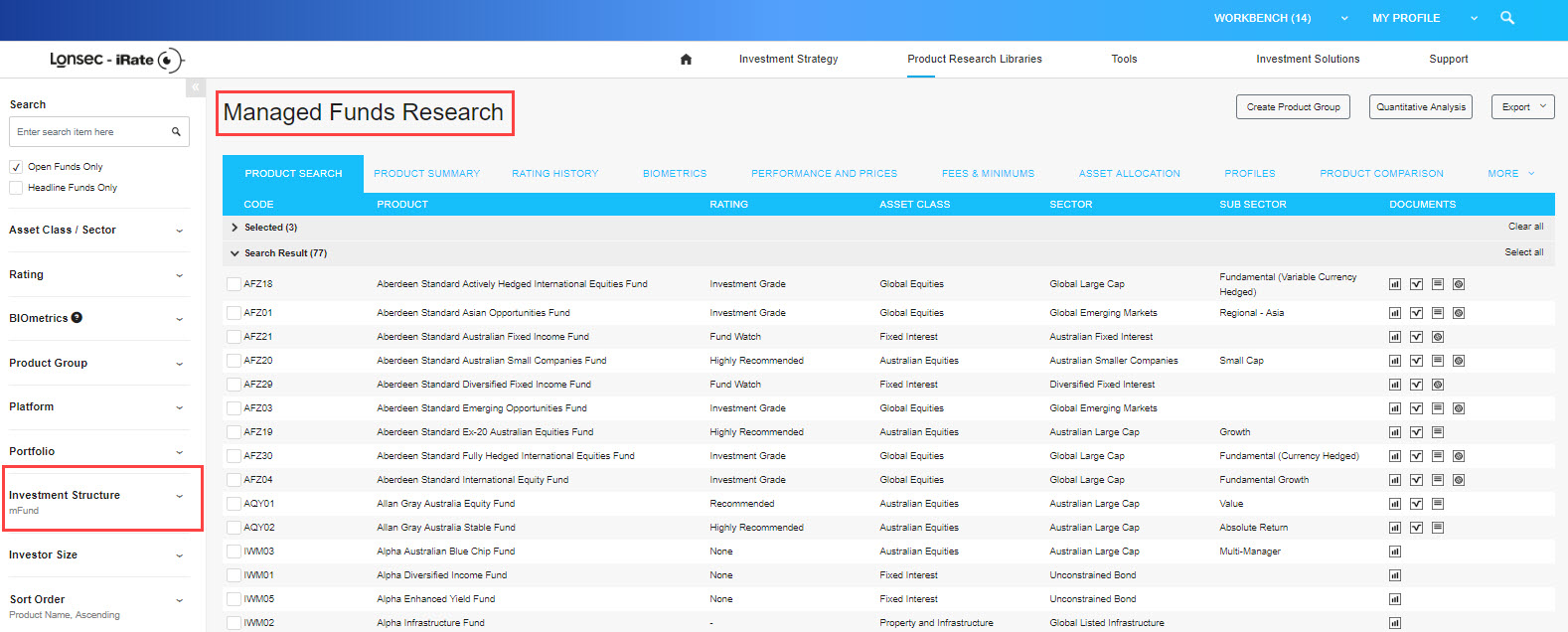Click the Create Product Group button

pos(1293,107)
